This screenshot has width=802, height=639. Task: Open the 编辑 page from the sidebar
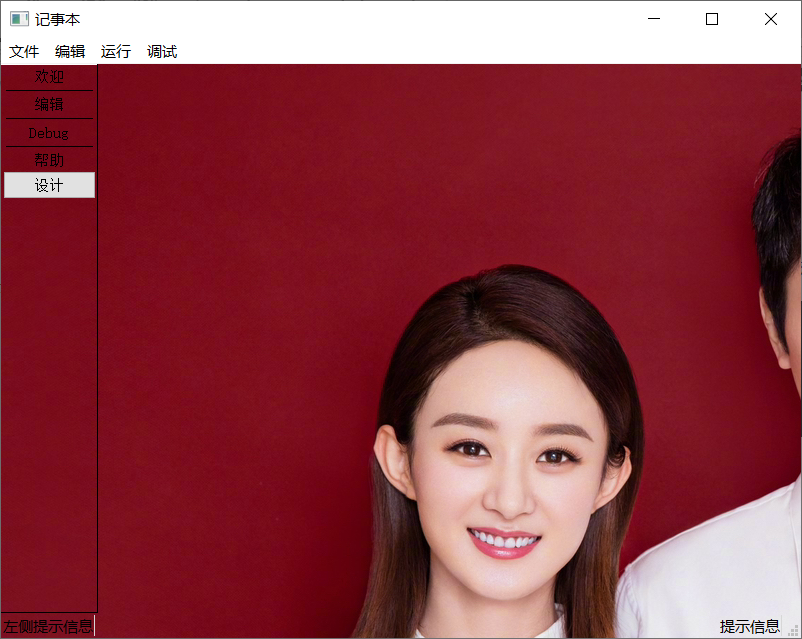[x=48, y=105]
